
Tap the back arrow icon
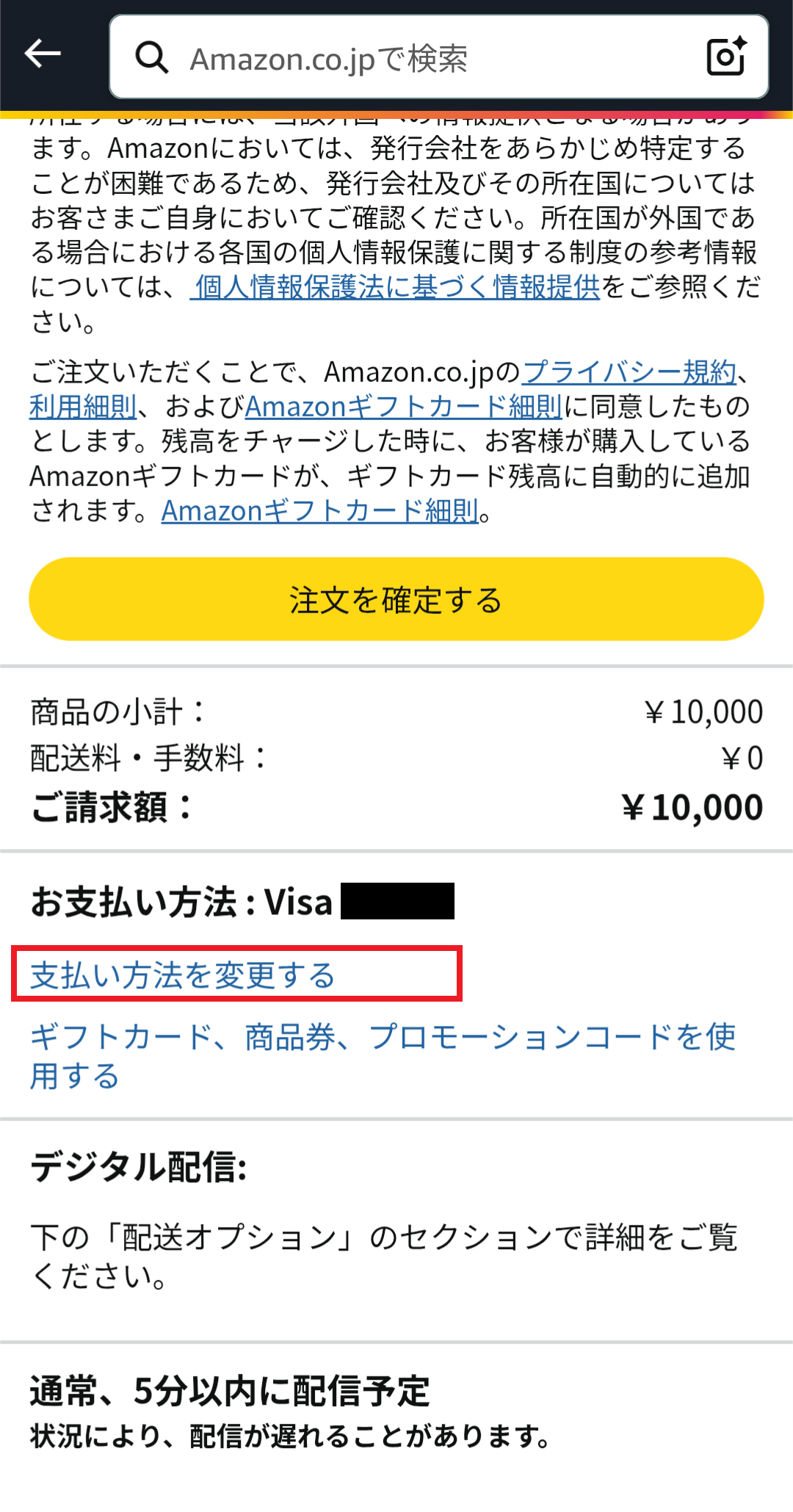click(x=43, y=54)
